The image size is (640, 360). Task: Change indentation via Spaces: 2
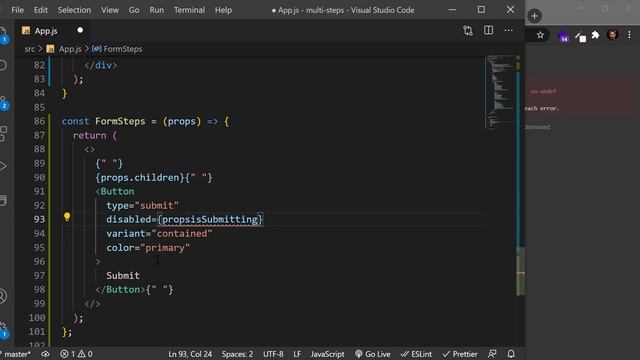click(x=237, y=354)
